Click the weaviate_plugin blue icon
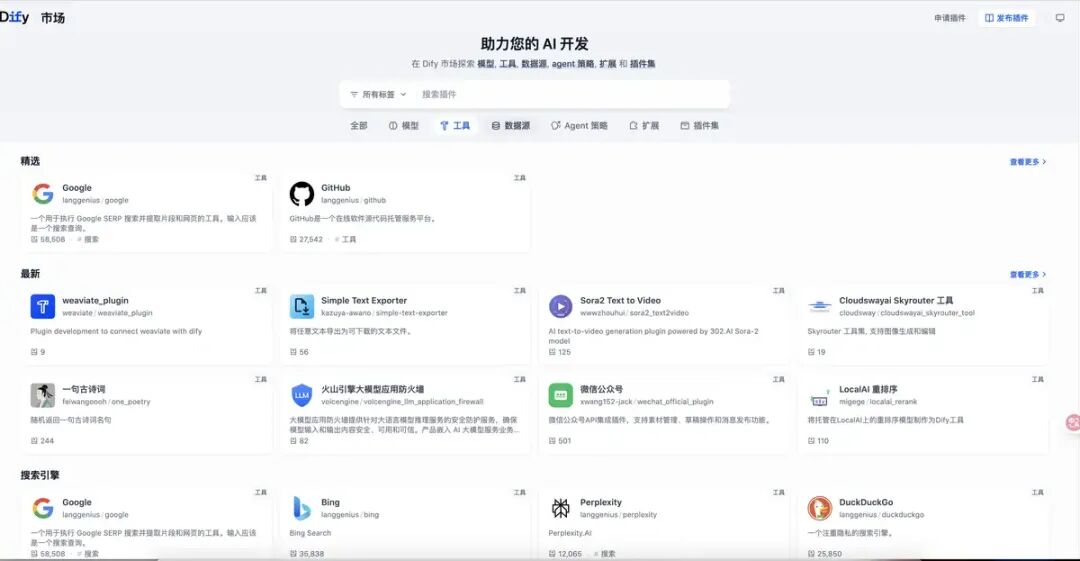The width and height of the screenshot is (1080, 561). [43, 306]
